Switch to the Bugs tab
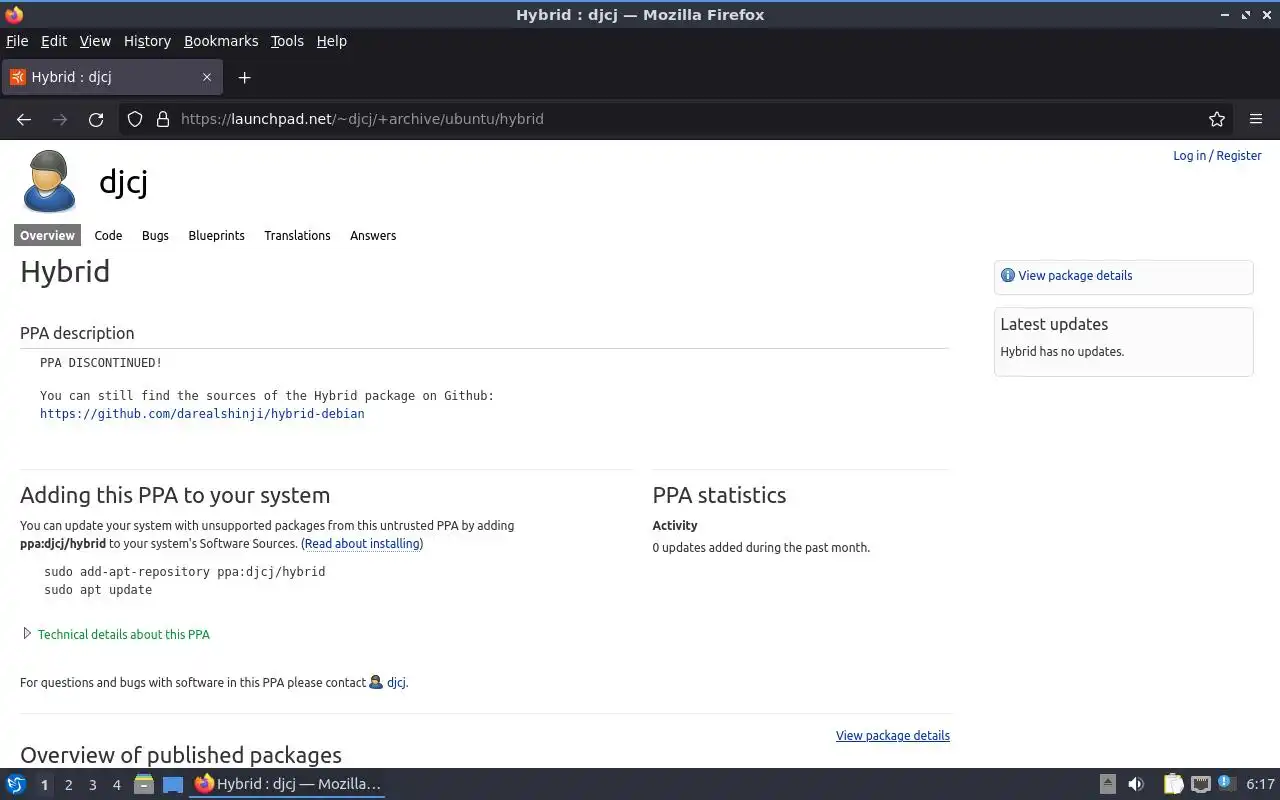 click(x=155, y=235)
